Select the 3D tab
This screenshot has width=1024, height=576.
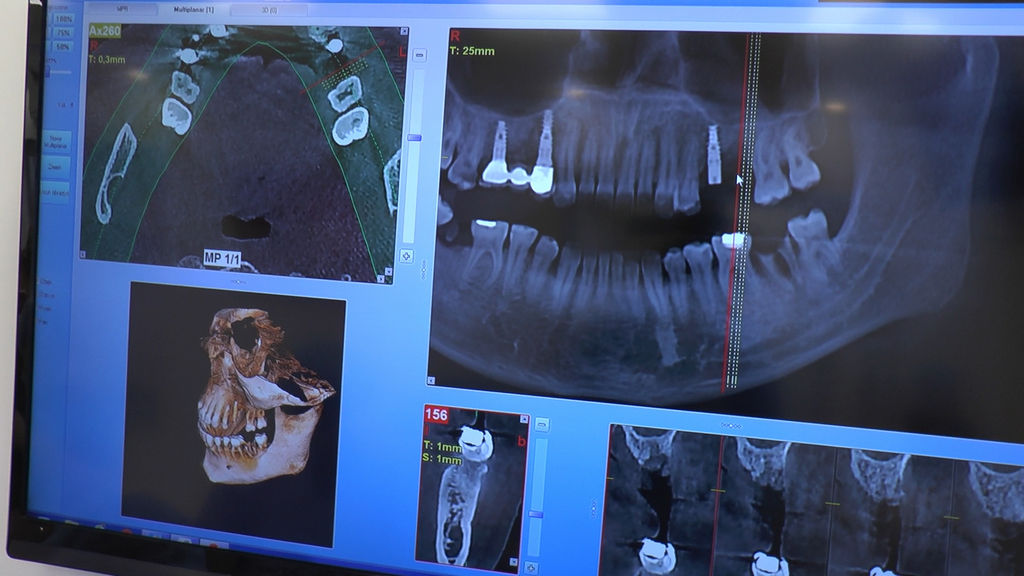[269, 10]
